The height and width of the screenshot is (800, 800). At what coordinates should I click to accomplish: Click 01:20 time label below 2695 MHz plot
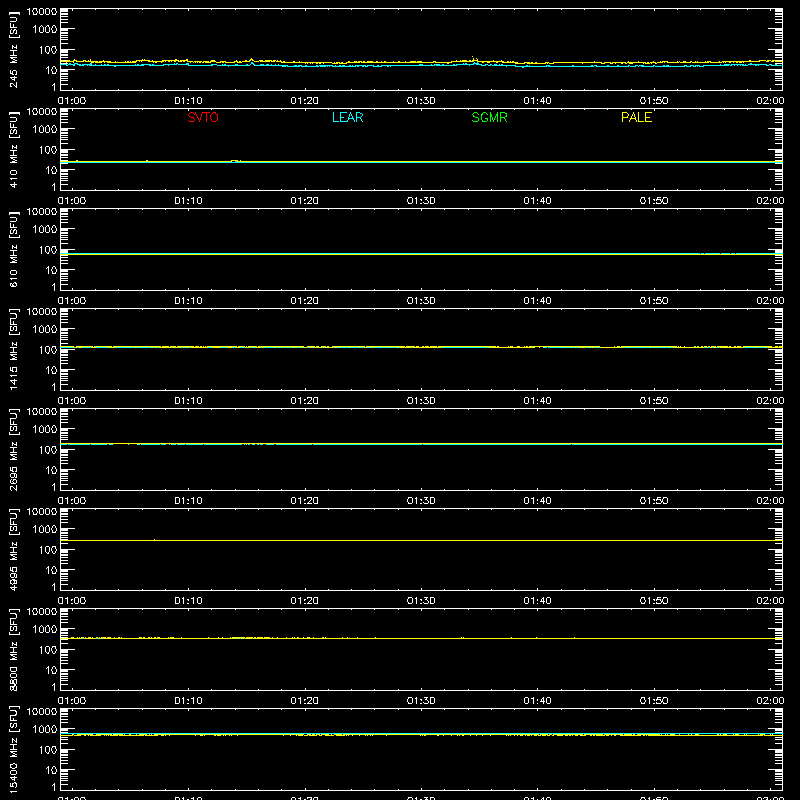(x=305, y=501)
